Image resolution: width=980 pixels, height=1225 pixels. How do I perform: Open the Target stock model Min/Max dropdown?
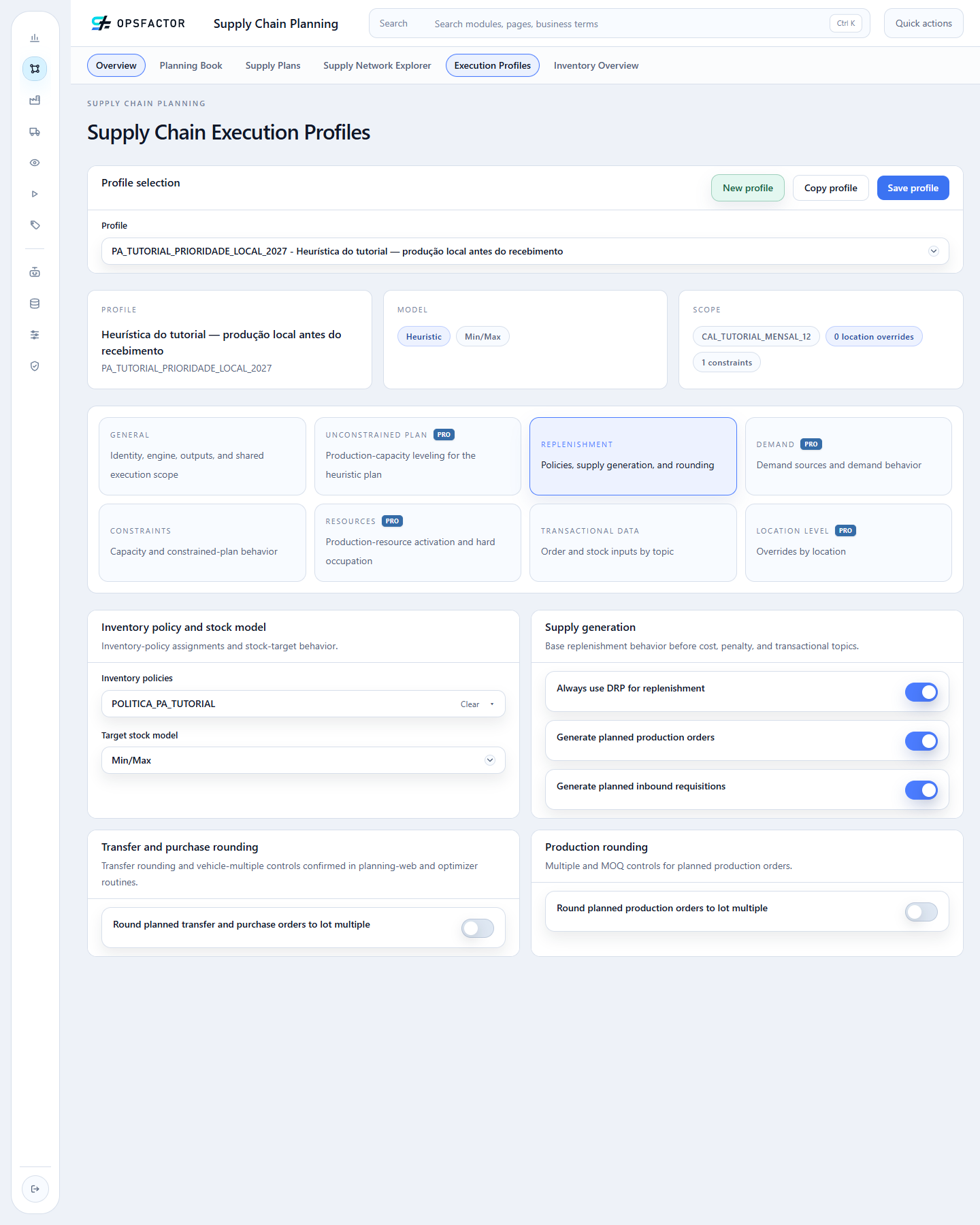coord(304,760)
